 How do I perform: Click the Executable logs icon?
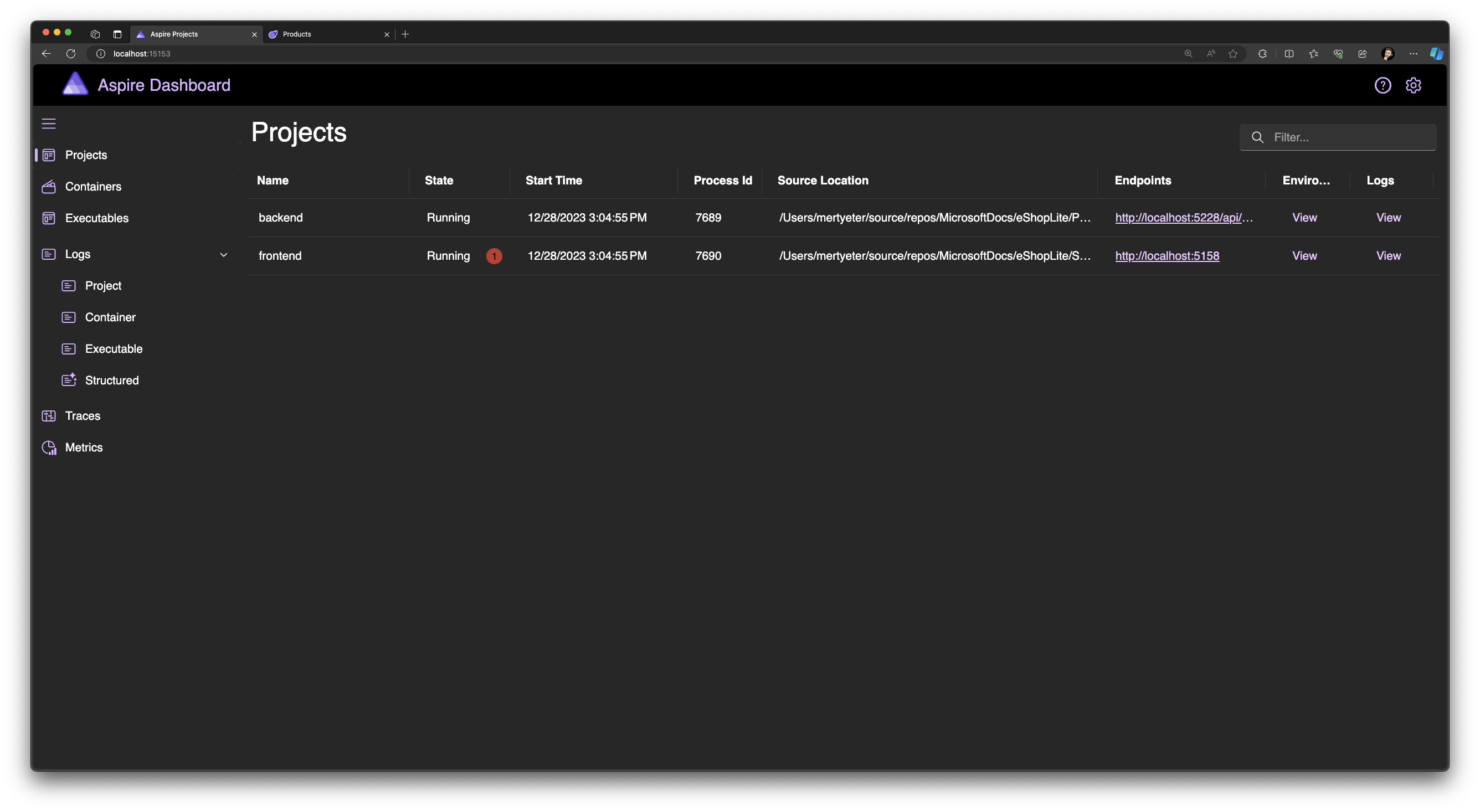tap(68, 349)
